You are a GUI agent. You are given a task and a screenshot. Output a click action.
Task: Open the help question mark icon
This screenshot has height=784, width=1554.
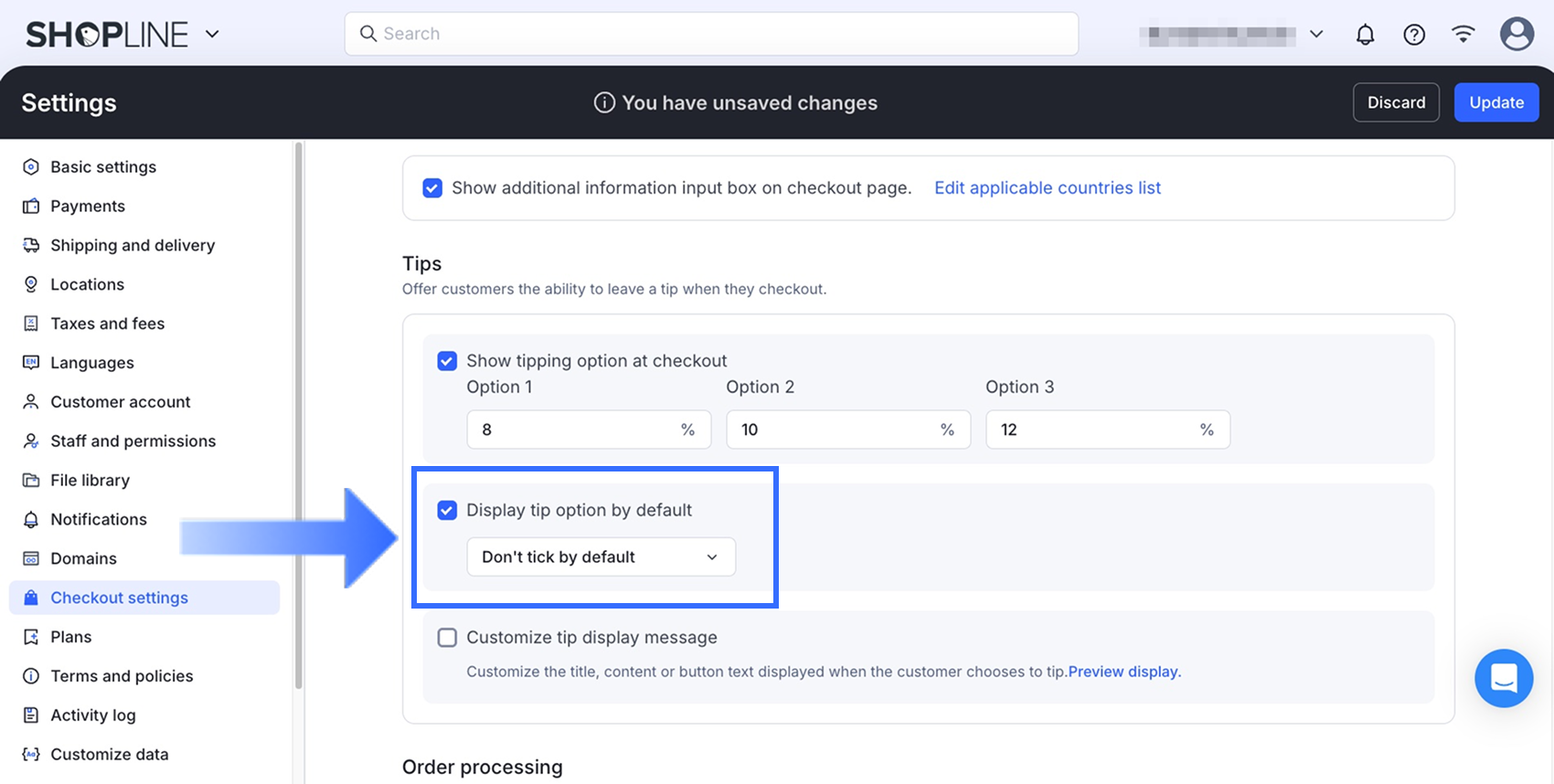tap(1414, 35)
